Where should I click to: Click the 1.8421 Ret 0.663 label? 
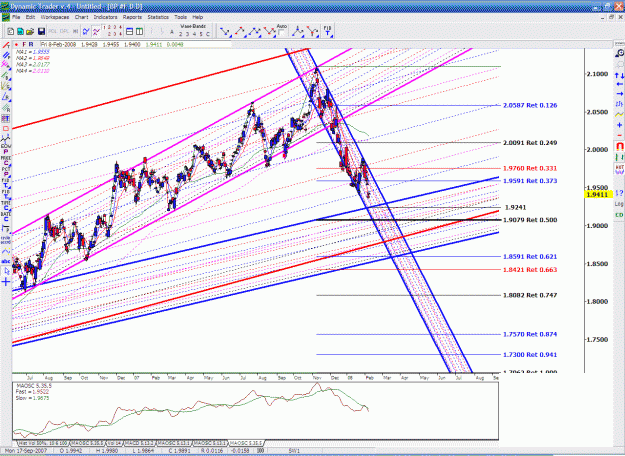pyautogui.click(x=530, y=269)
